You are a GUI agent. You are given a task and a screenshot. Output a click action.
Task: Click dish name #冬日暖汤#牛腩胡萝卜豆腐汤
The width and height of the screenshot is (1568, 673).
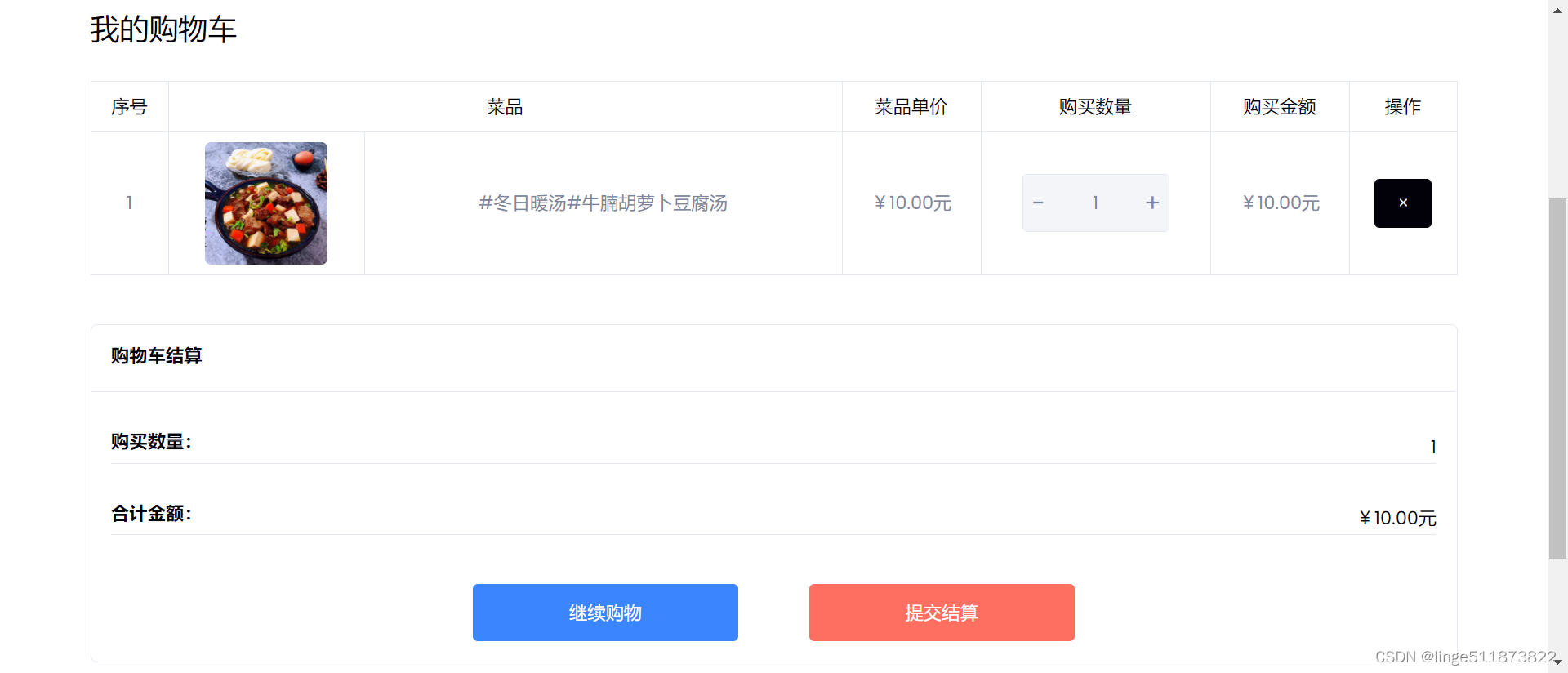coord(603,203)
